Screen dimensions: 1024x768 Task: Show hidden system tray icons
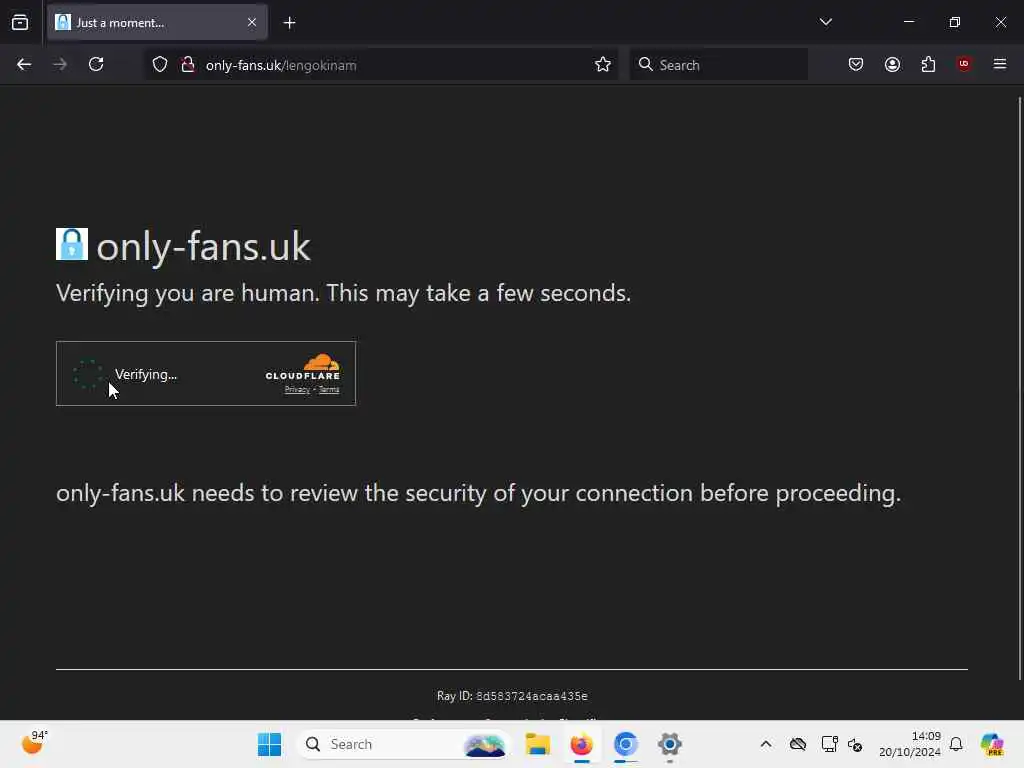click(766, 744)
